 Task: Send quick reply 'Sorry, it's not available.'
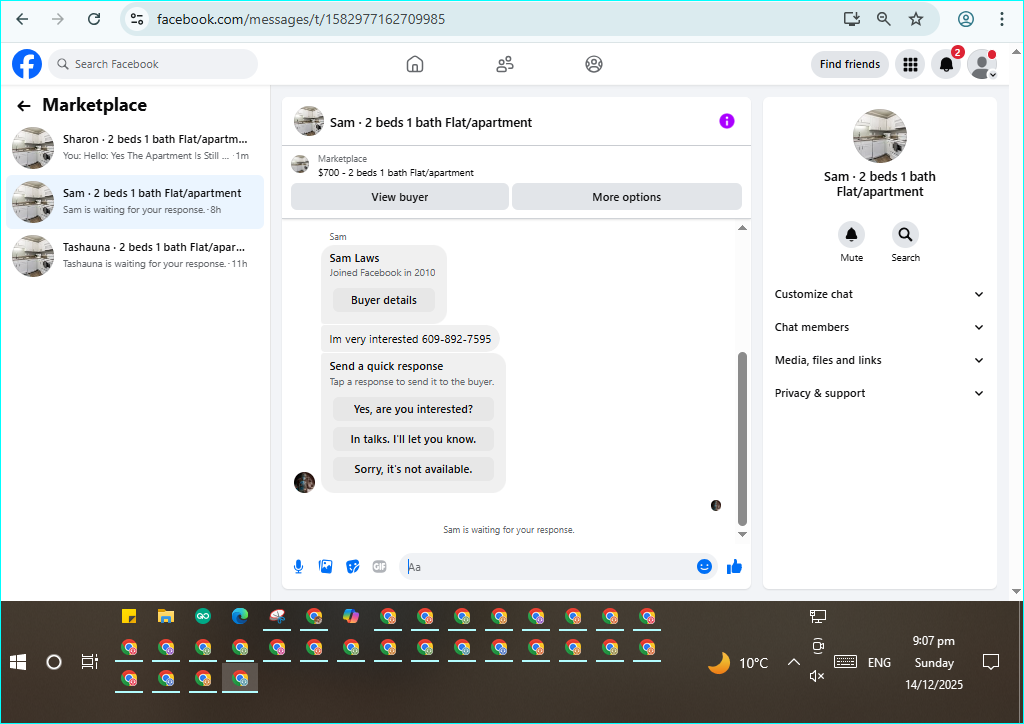tap(413, 469)
